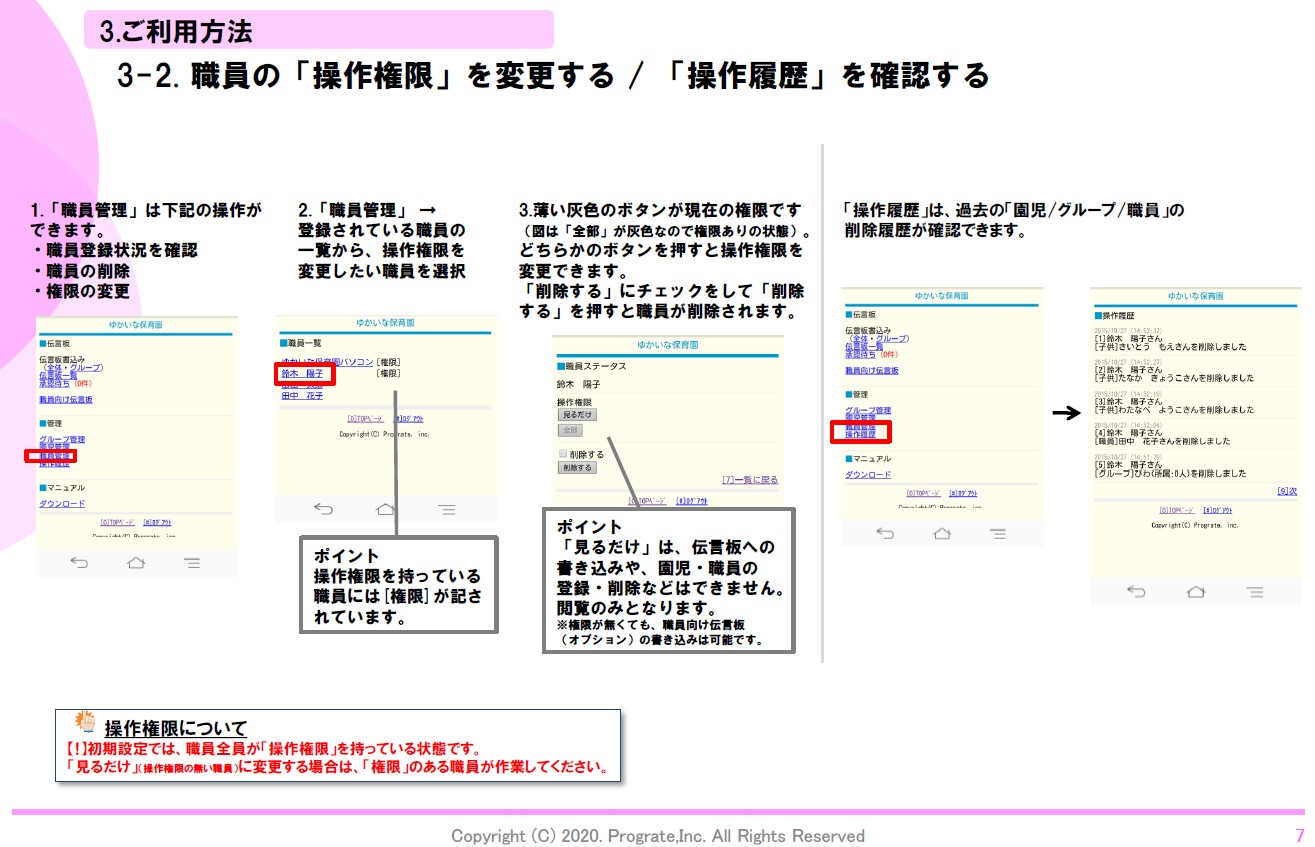Go to next page via [9]次 link
The width and height of the screenshot is (1315, 847).
(1286, 491)
